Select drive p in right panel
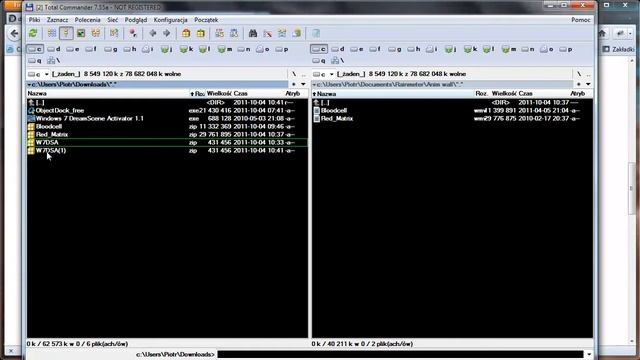 pyautogui.click(x=566, y=49)
